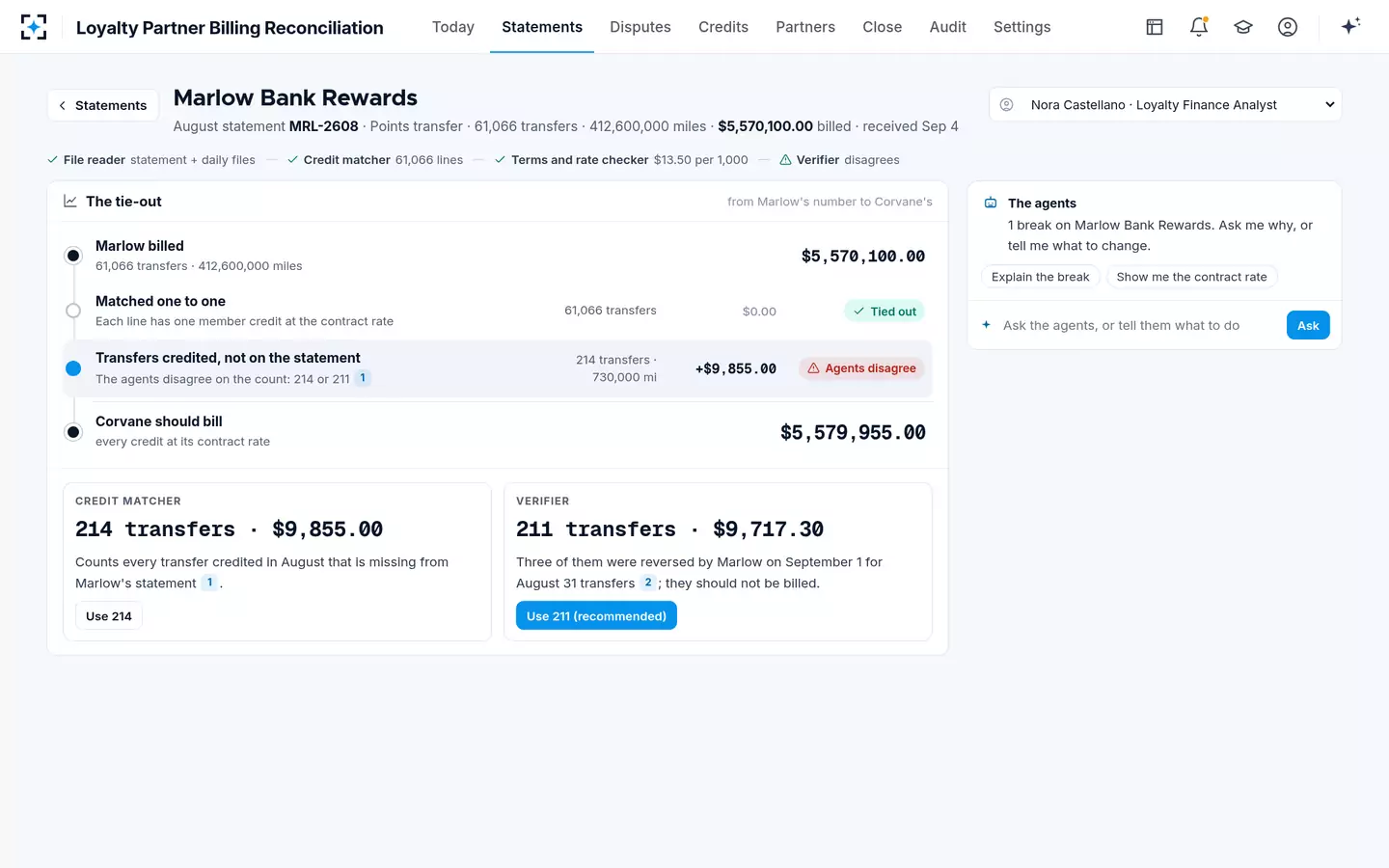Open the Close tab
This screenshot has width=1389, height=868.
883,27
